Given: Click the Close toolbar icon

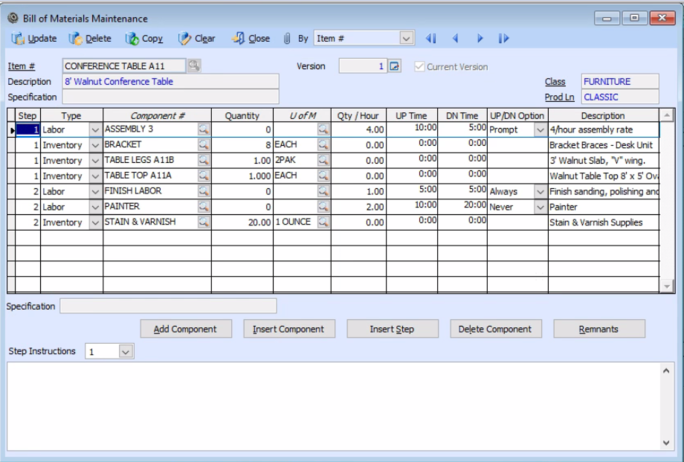Looking at the screenshot, I should 238,39.
